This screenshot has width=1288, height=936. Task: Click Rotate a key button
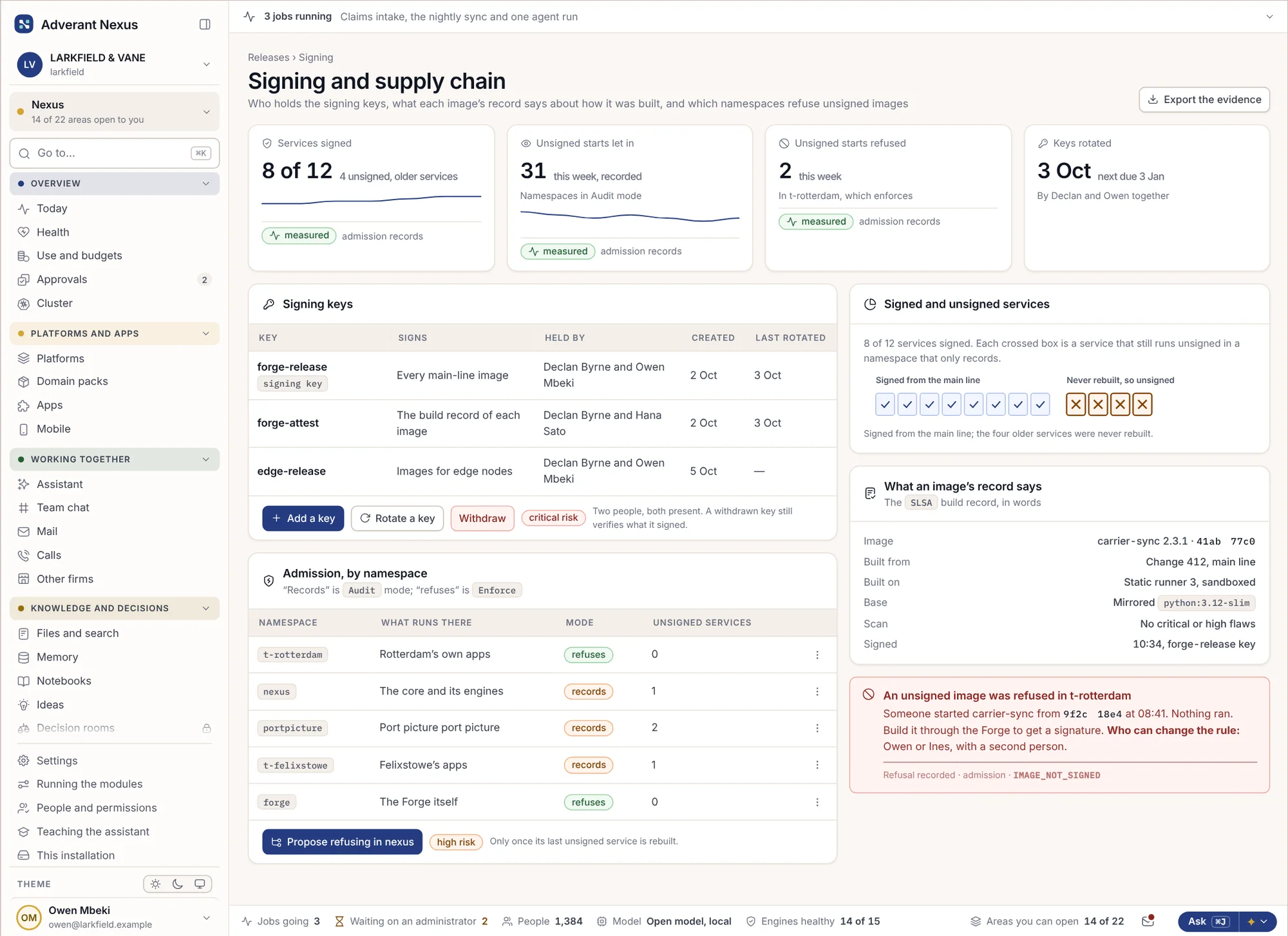coord(397,518)
